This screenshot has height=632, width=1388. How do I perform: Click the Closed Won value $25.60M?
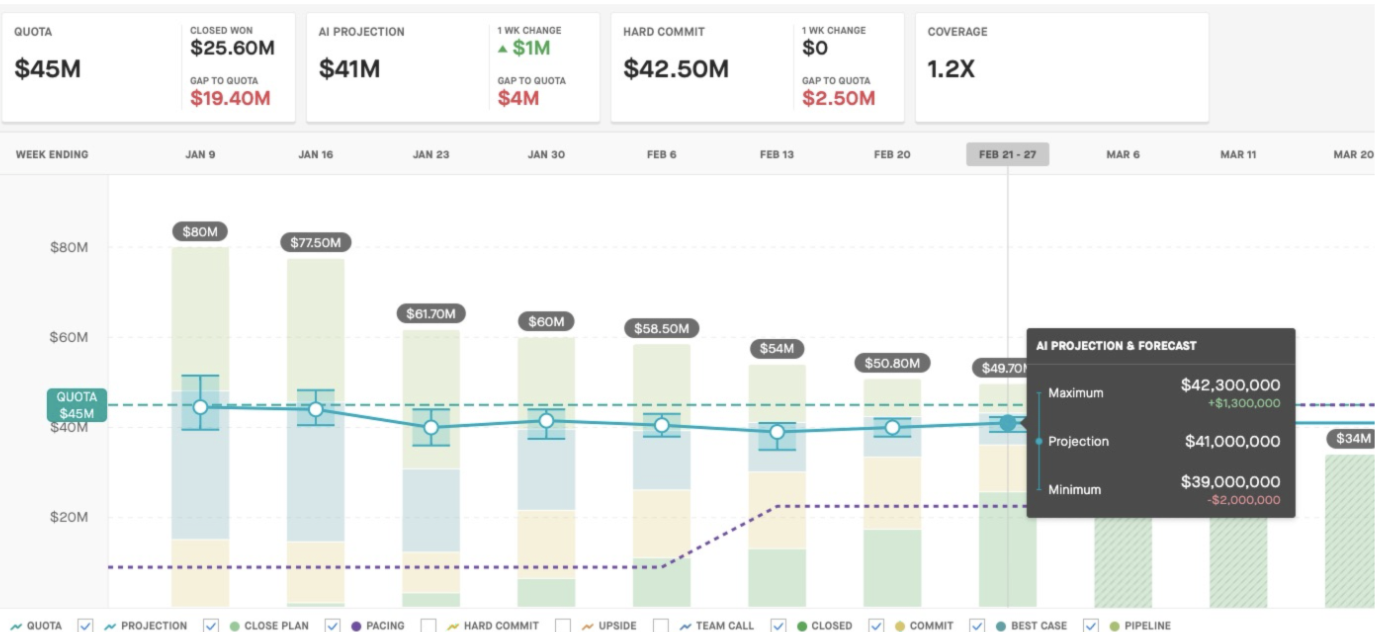232,48
